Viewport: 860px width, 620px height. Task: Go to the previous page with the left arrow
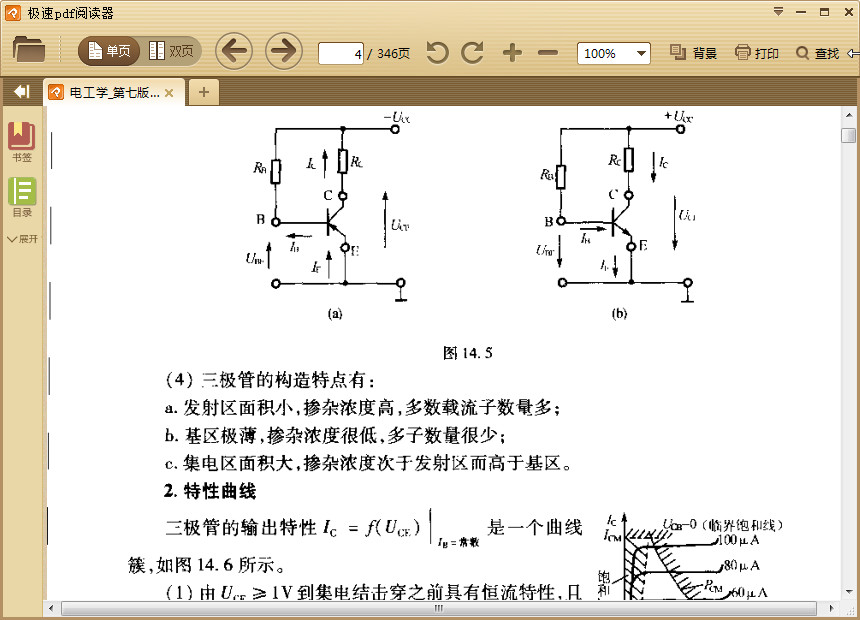(x=234, y=51)
